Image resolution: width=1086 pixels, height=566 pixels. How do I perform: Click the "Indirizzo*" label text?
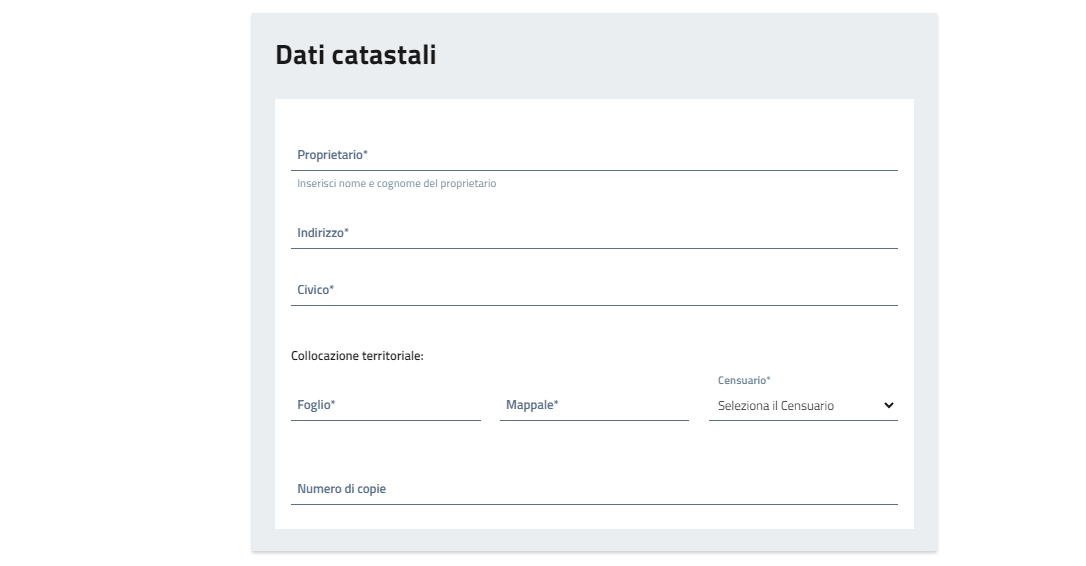point(322,233)
